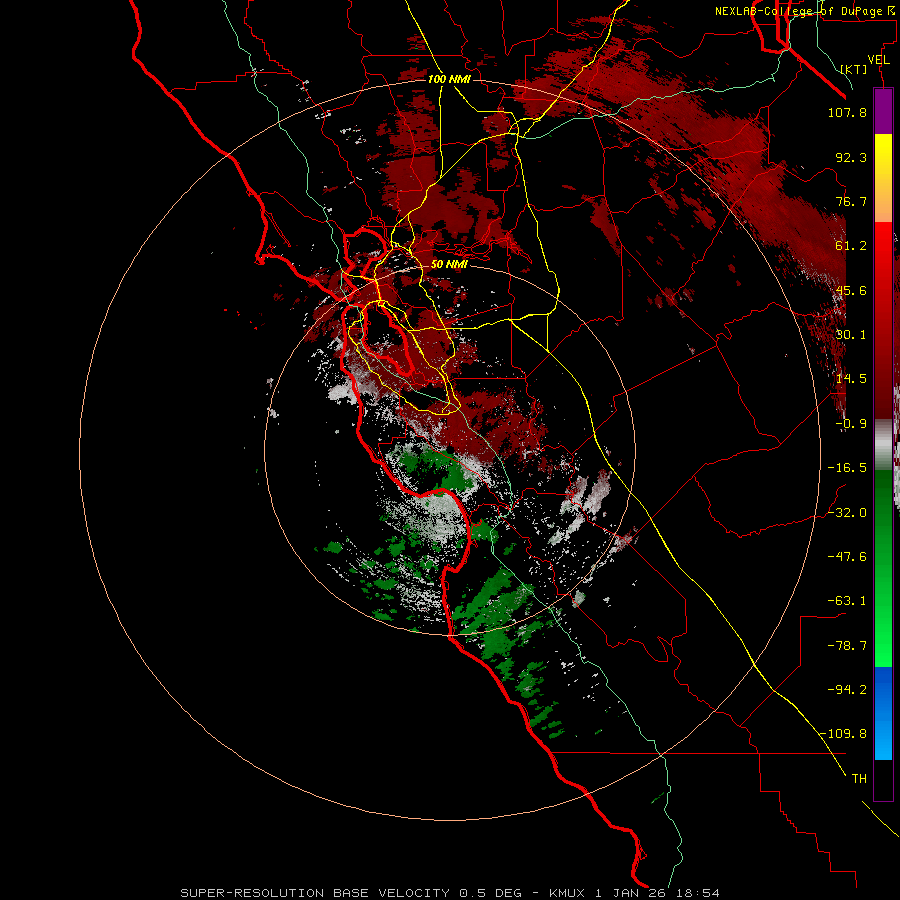Click the -16.5 velocity scale value
Screen dimensions: 900x900
[847, 468]
